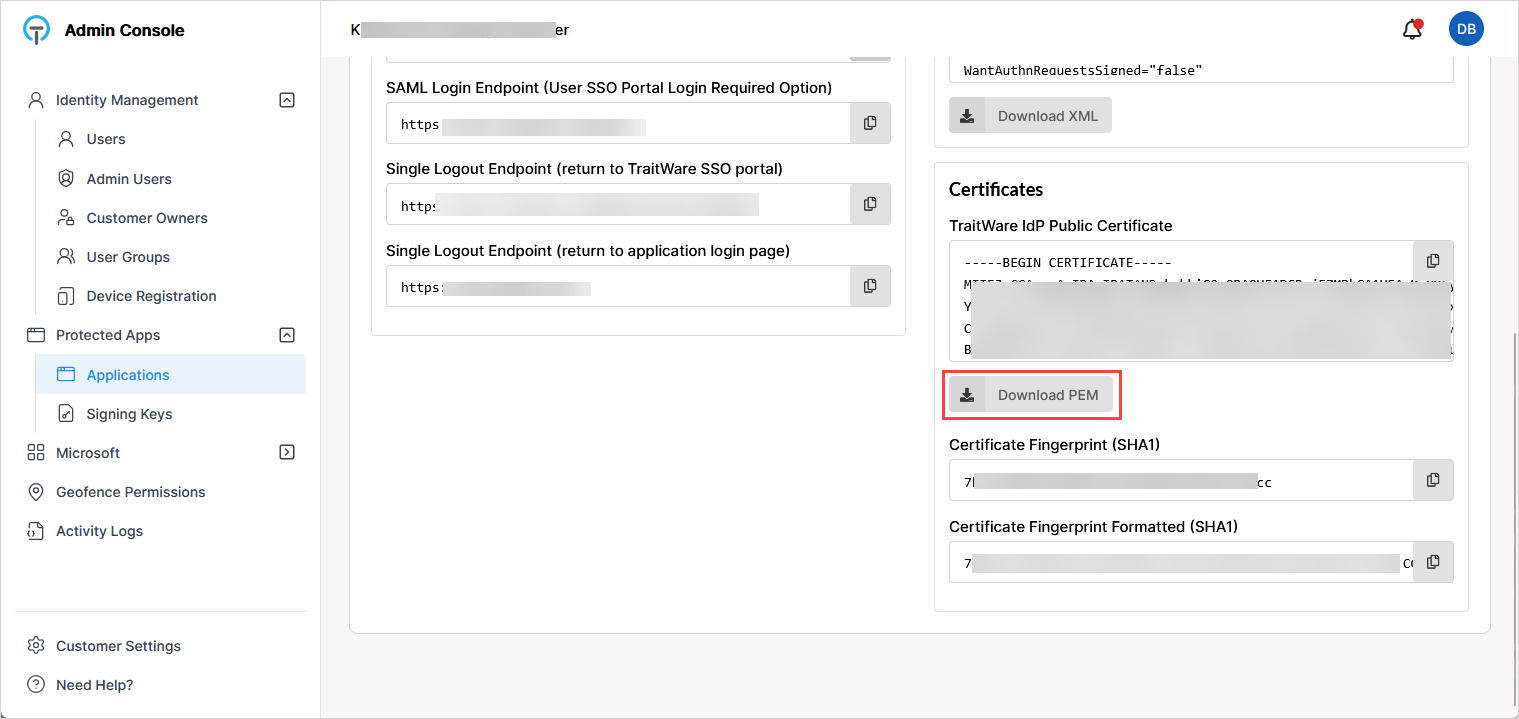Collapse the Identity Management section
1519x719 pixels.
287,100
